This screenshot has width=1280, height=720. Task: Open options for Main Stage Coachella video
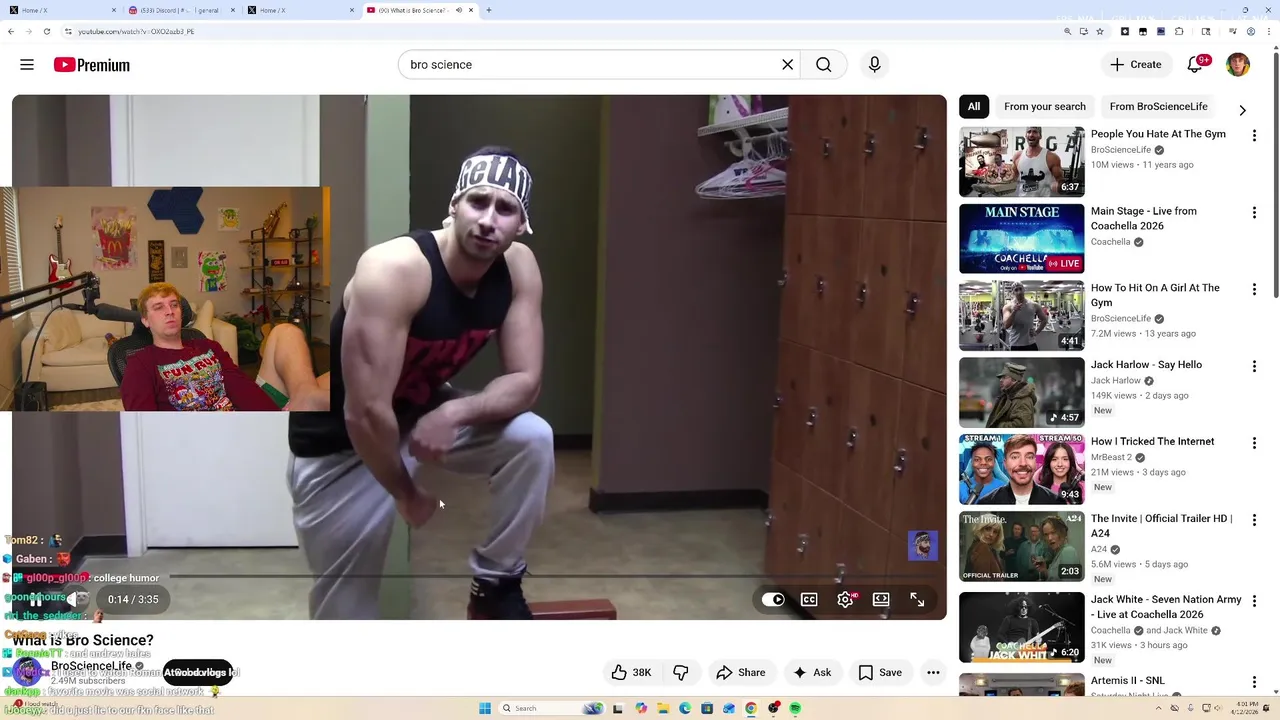(x=1254, y=213)
